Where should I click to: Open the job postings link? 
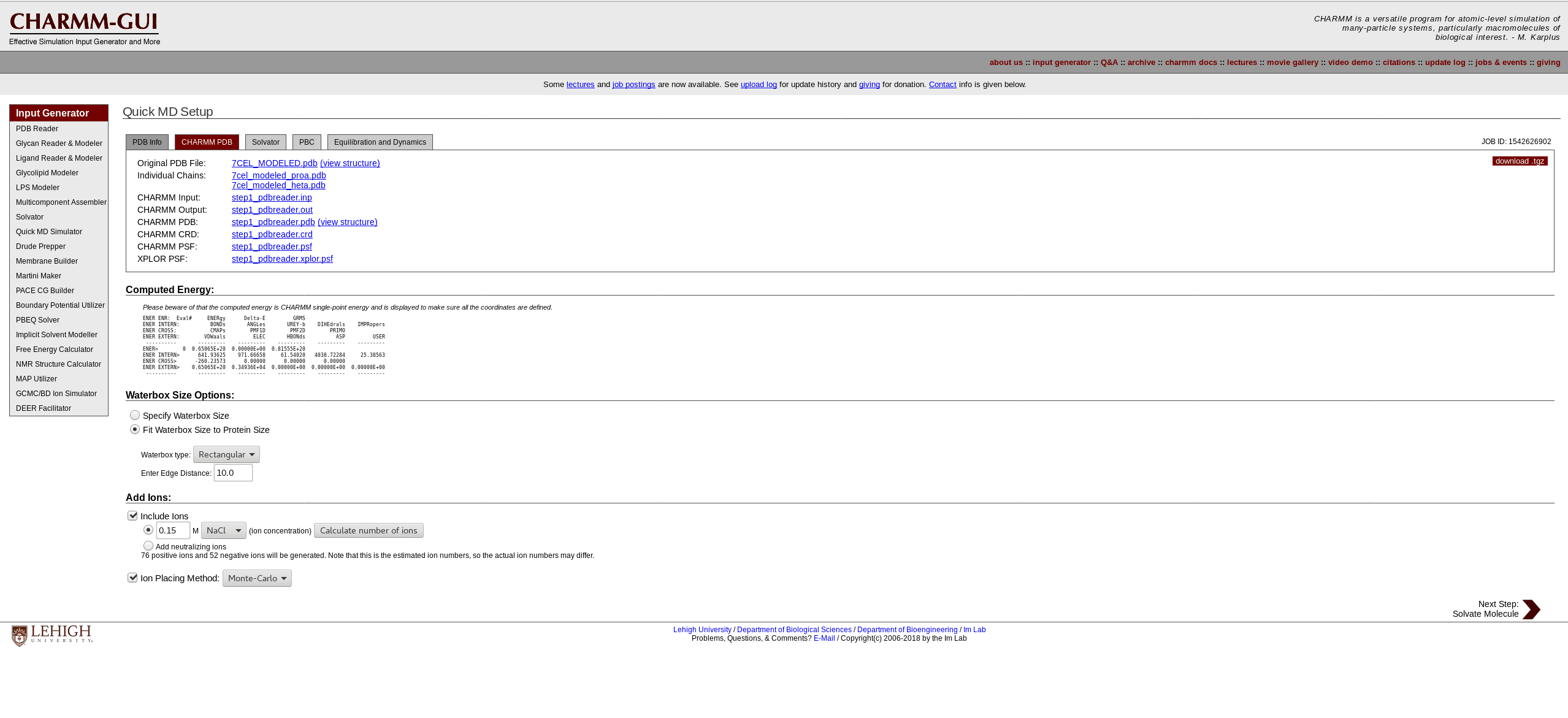coord(634,85)
